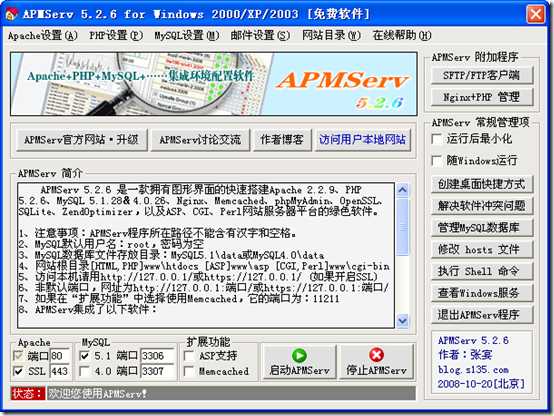Viewport: 554px width, 416px height.
Task: Toggle the MySQL 4.0 checkbox
Action: point(84,371)
